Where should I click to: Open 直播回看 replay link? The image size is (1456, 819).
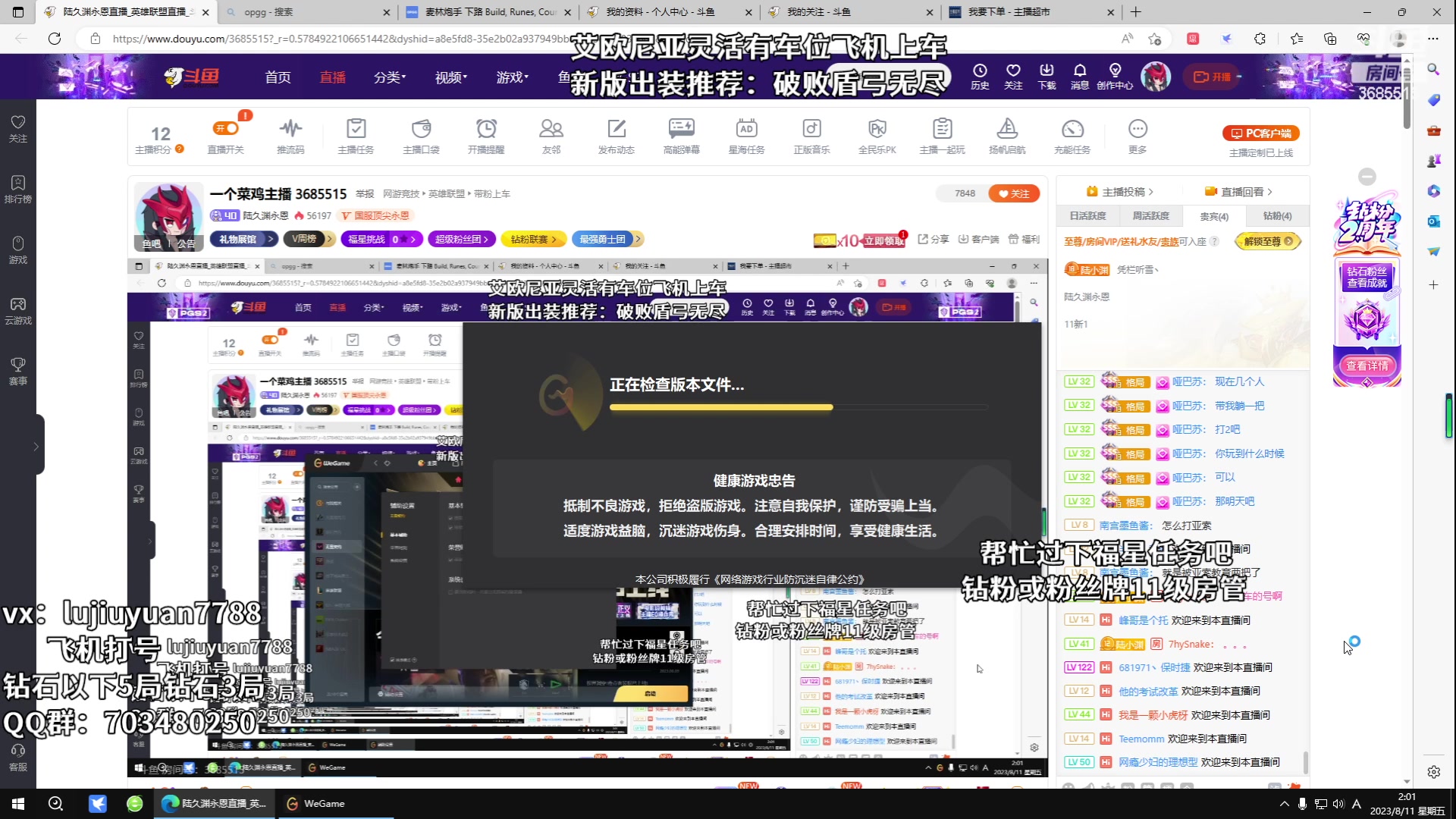(x=1238, y=192)
